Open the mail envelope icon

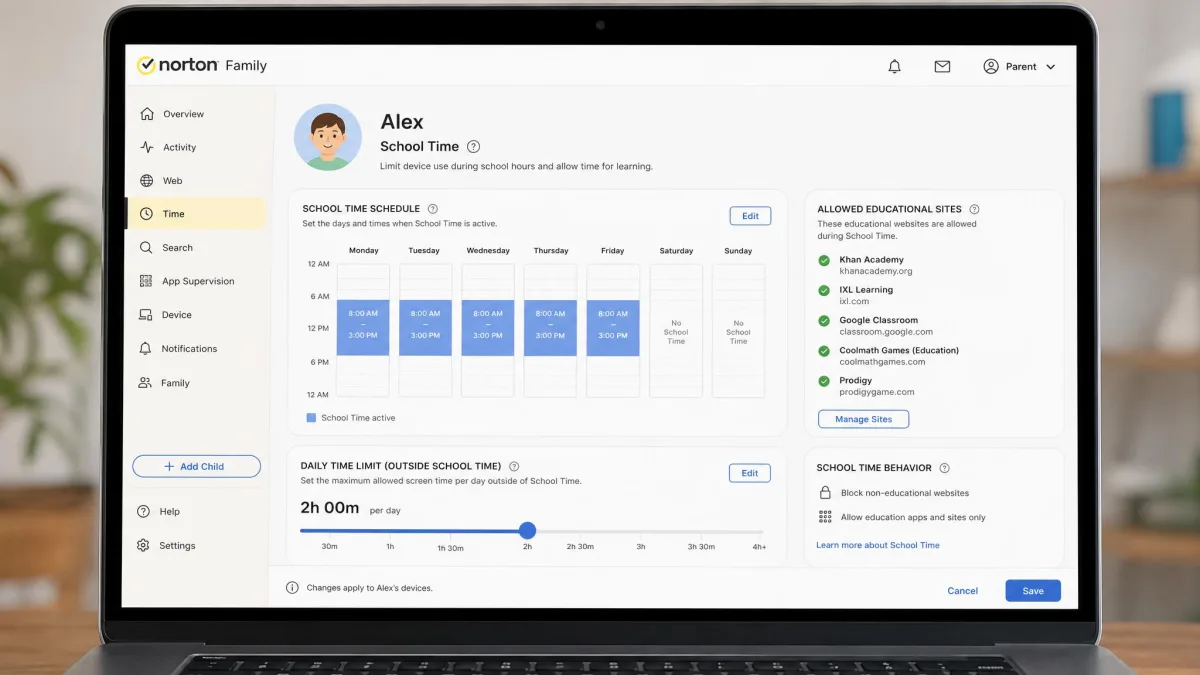942,66
